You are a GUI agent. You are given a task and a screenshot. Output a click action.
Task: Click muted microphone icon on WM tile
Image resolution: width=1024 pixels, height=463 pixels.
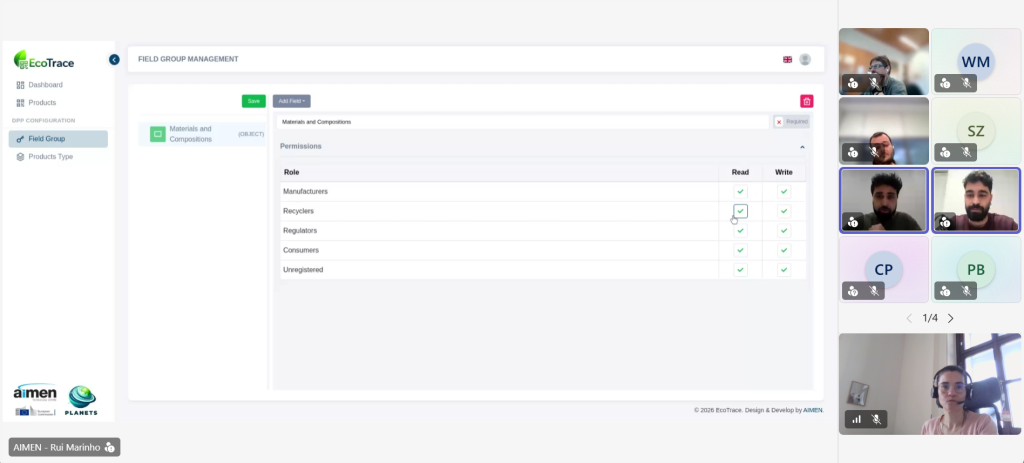pos(967,83)
